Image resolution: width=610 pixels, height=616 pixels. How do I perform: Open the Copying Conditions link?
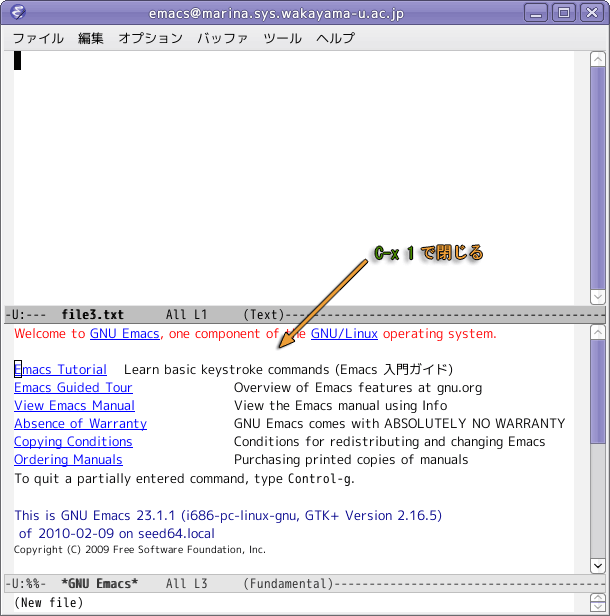[73, 442]
